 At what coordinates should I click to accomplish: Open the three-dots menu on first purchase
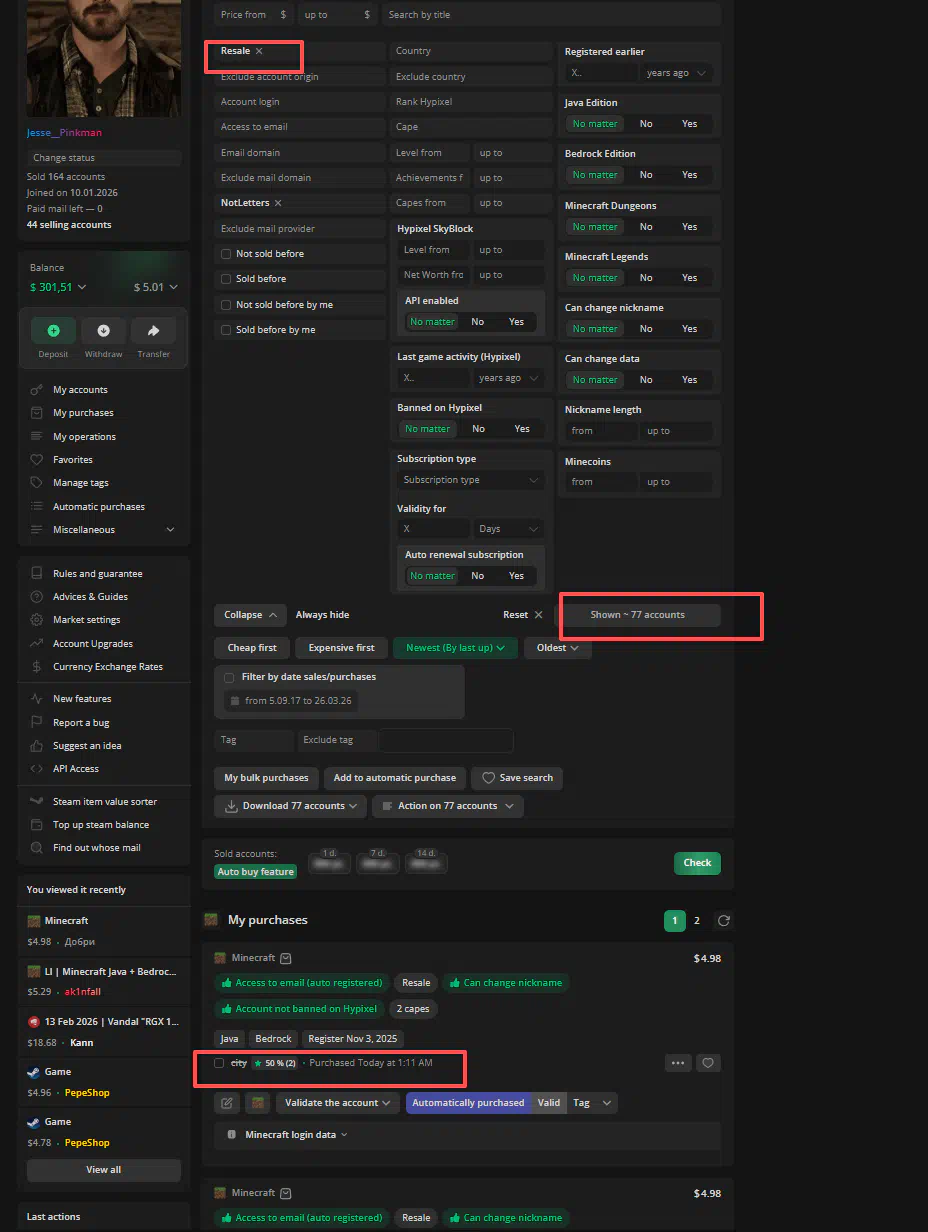coord(678,1063)
